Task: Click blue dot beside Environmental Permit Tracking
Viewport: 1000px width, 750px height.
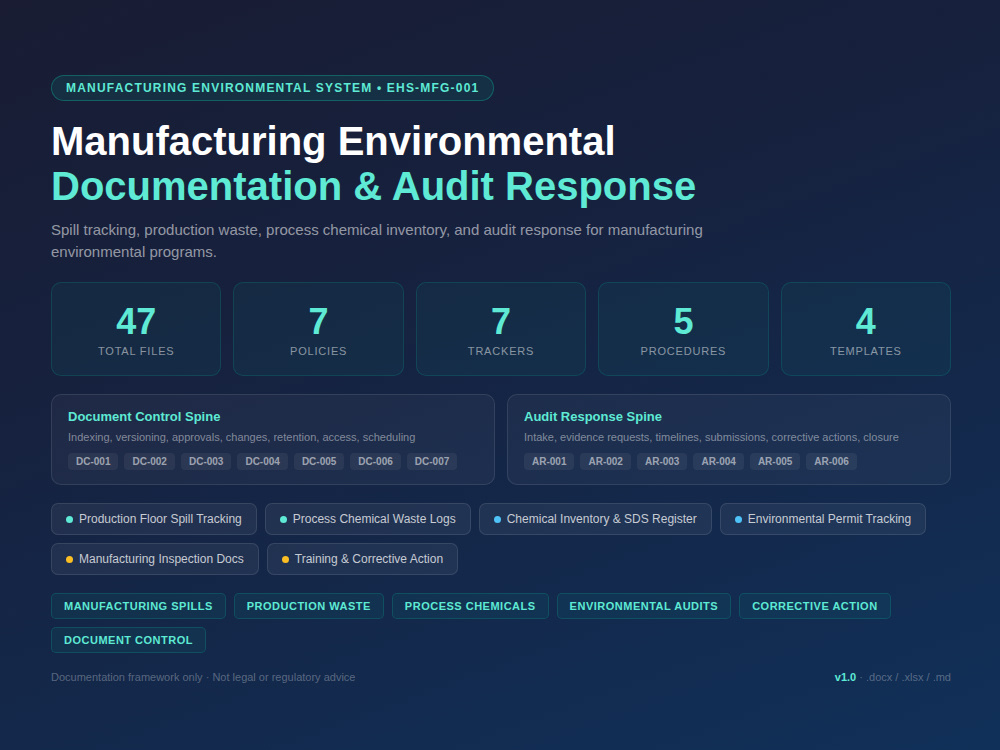Action: tap(739, 520)
